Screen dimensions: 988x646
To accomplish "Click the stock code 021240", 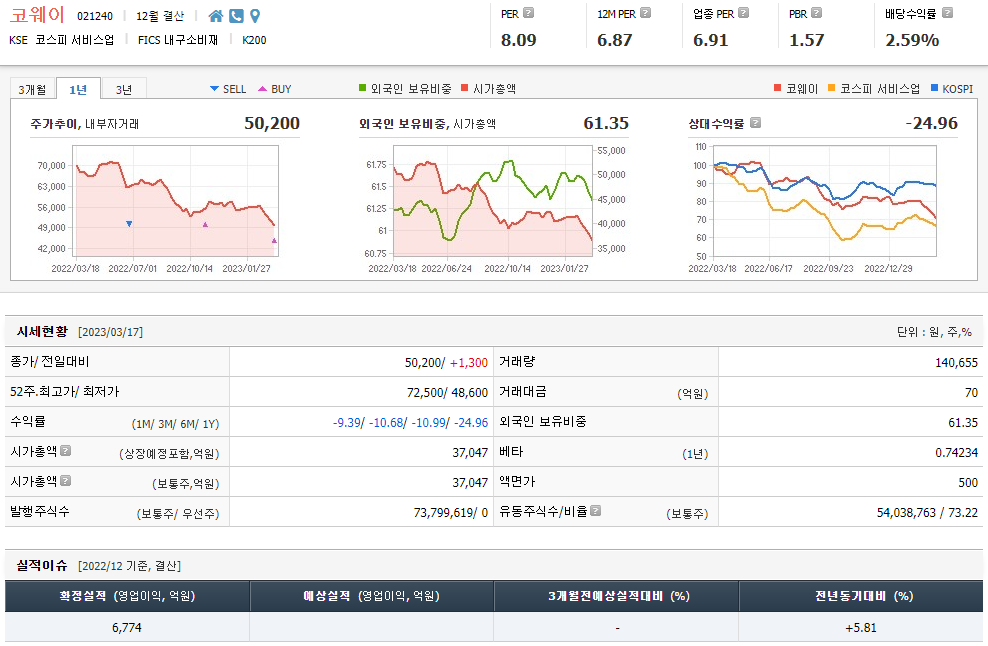I will click(95, 16).
